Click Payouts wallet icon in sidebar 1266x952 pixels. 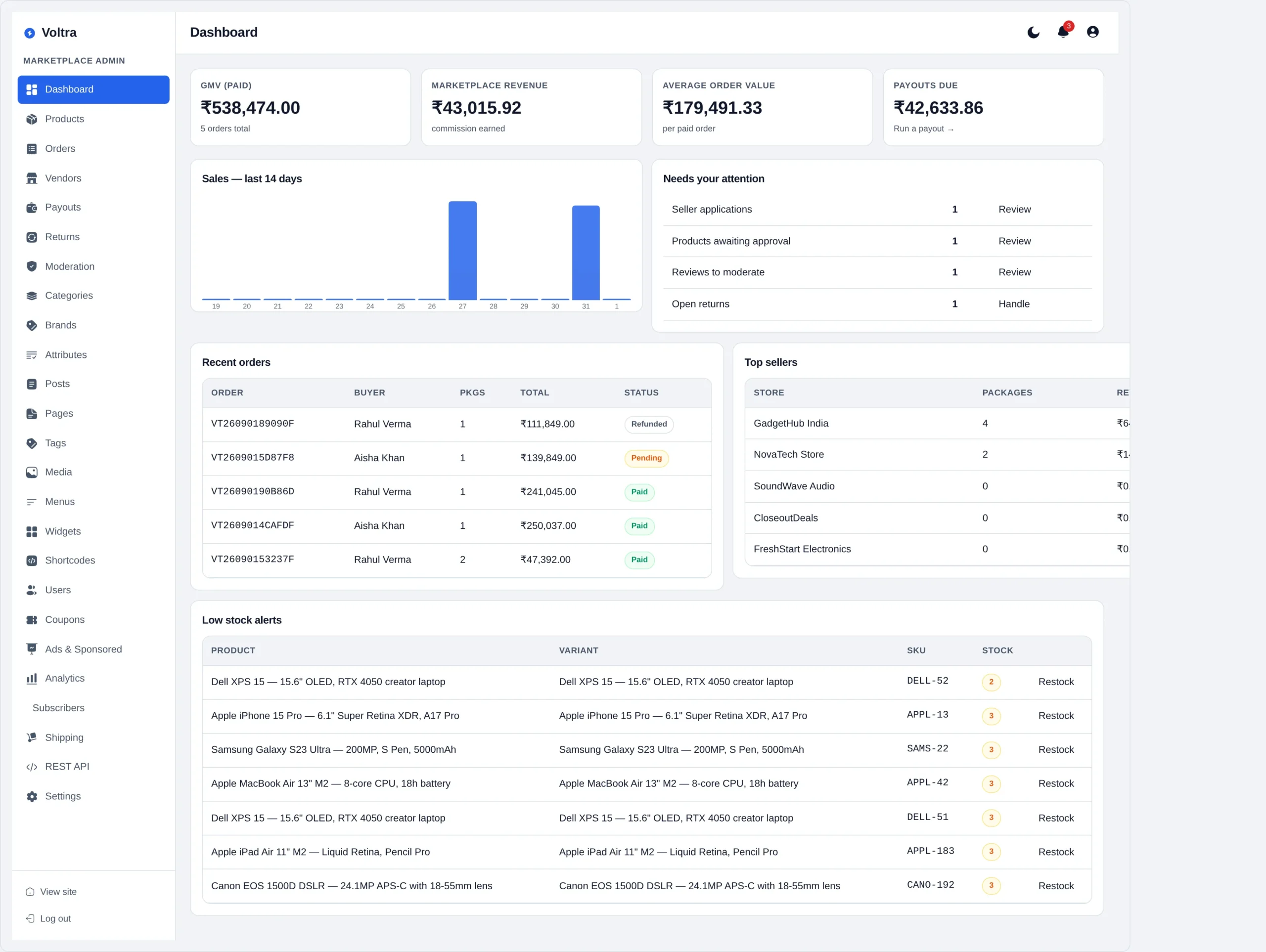click(32, 208)
